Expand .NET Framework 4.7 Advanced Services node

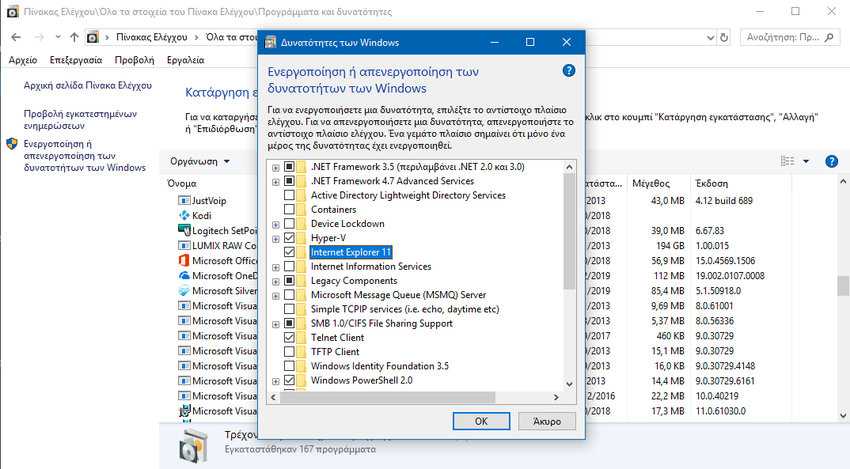point(275,182)
